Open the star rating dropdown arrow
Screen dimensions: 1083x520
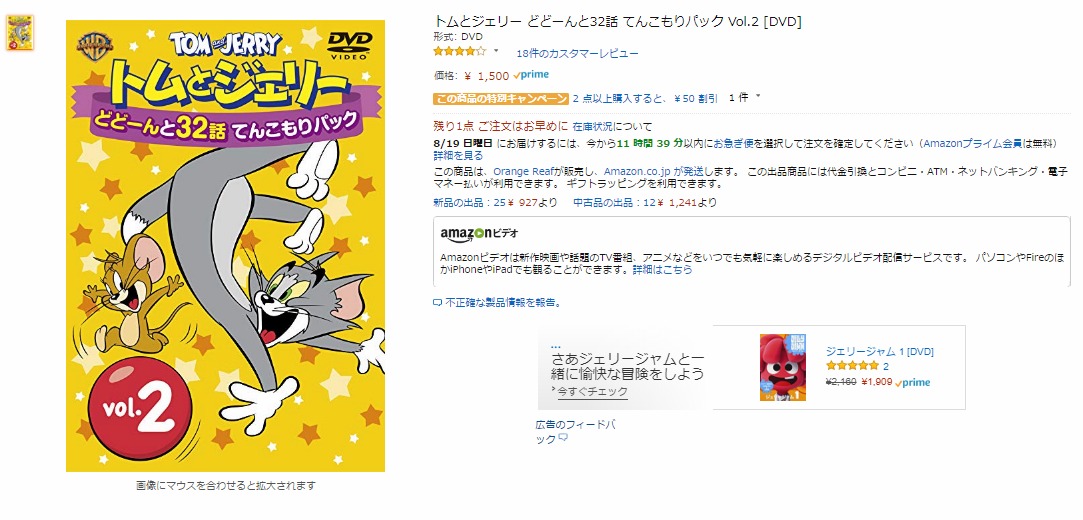point(496,50)
